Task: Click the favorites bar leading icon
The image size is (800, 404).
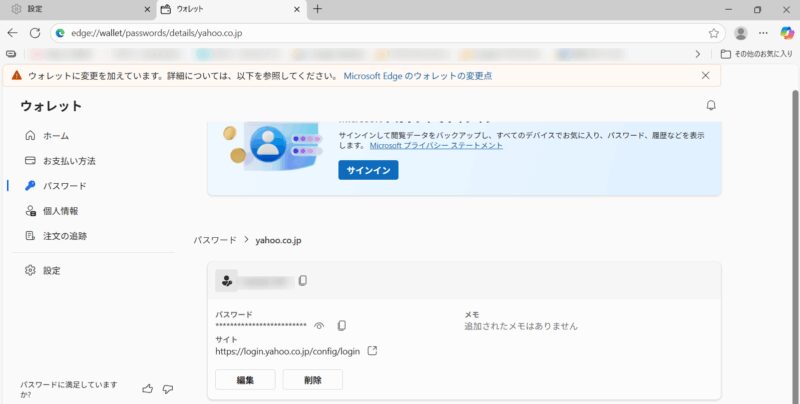Action: click(x=11, y=54)
